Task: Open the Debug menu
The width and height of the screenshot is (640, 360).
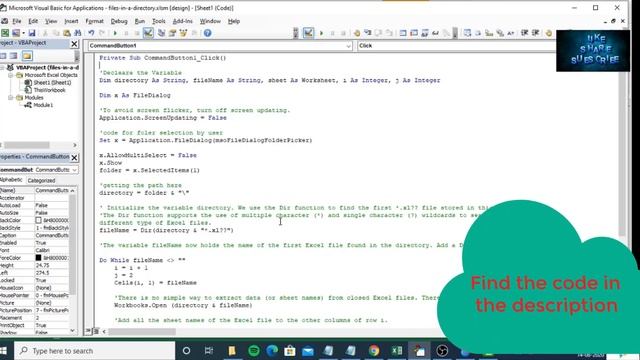Action: tap(119, 21)
